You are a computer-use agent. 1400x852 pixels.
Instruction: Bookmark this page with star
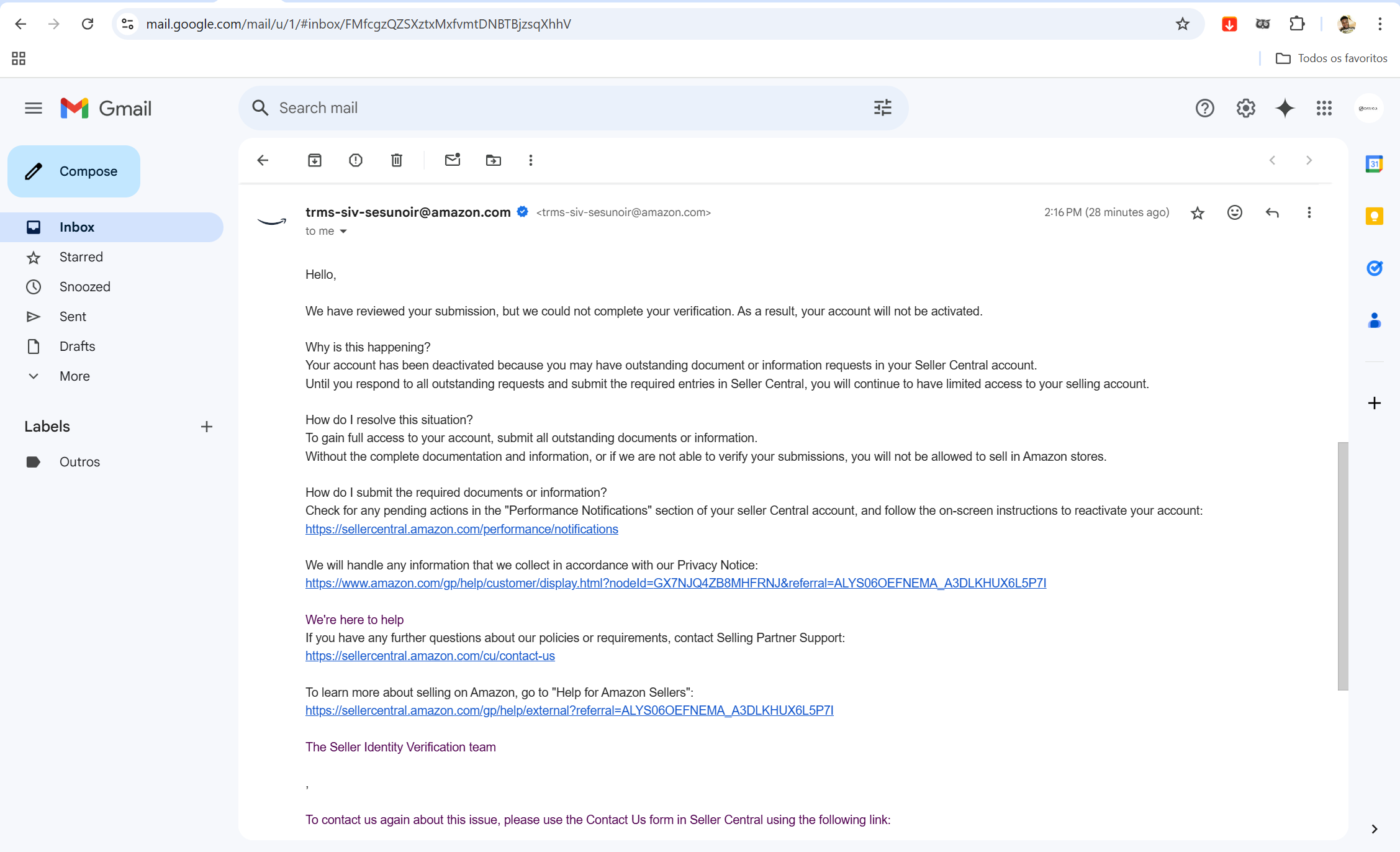click(1183, 24)
